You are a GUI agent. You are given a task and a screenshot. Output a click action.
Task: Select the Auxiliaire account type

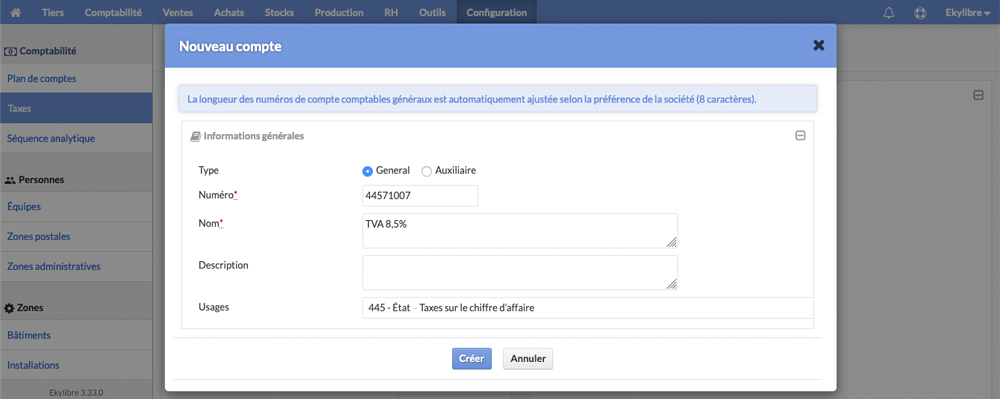point(427,171)
